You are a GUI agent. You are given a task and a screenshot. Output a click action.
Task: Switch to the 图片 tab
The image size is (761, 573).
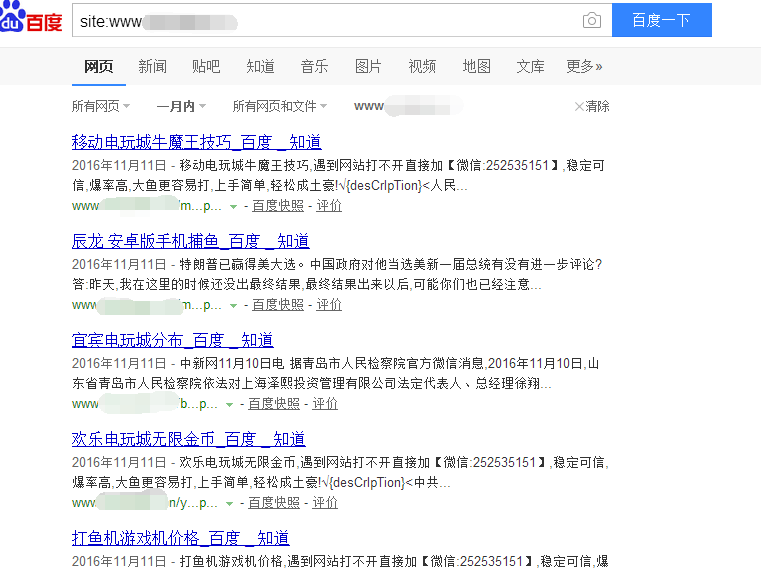tap(368, 67)
